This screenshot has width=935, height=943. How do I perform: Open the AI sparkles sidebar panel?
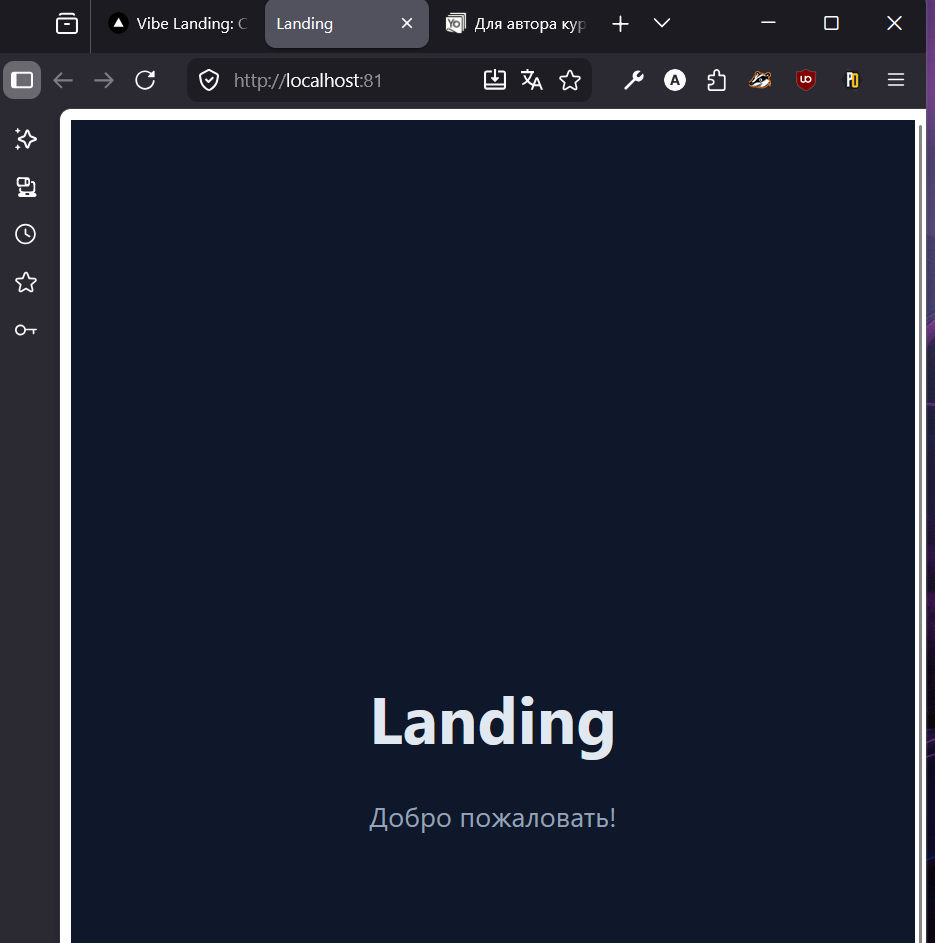point(25,139)
